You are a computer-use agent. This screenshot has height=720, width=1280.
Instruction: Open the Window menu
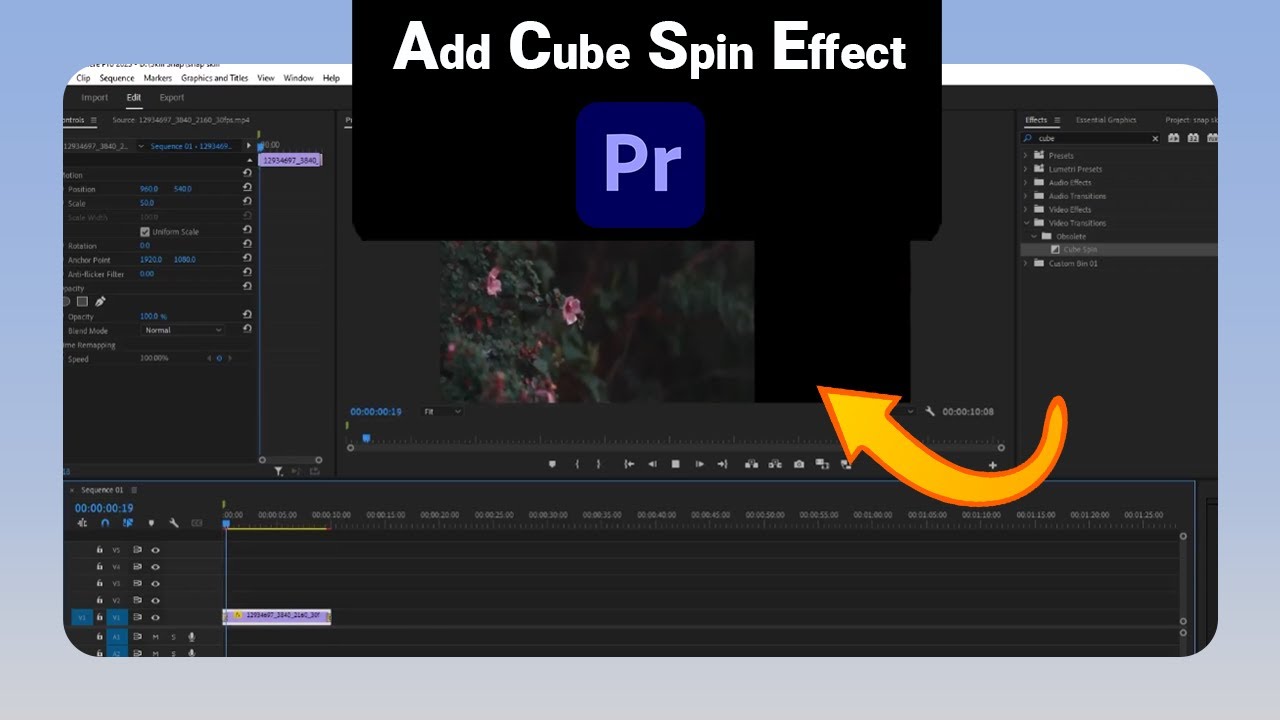click(x=298, y=78)
